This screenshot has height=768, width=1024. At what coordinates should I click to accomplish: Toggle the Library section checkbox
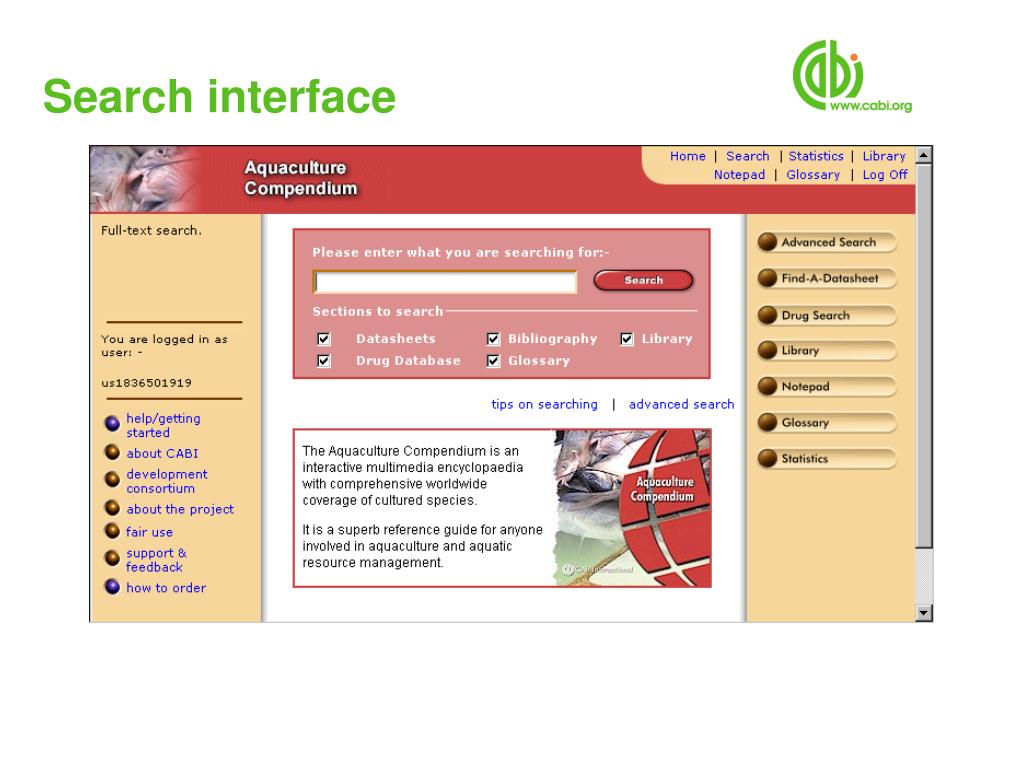(x=627, y=339)
